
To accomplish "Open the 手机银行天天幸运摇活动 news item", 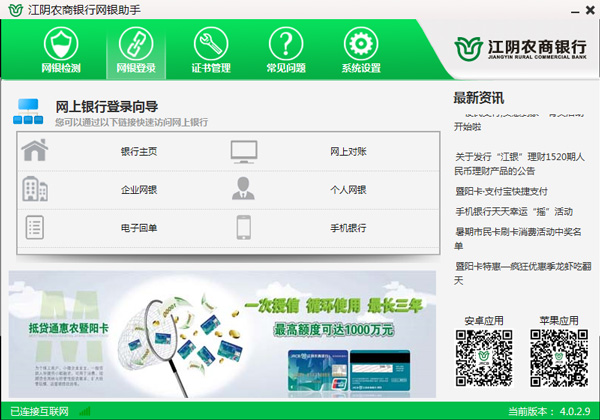I will (x=514, y=212).
